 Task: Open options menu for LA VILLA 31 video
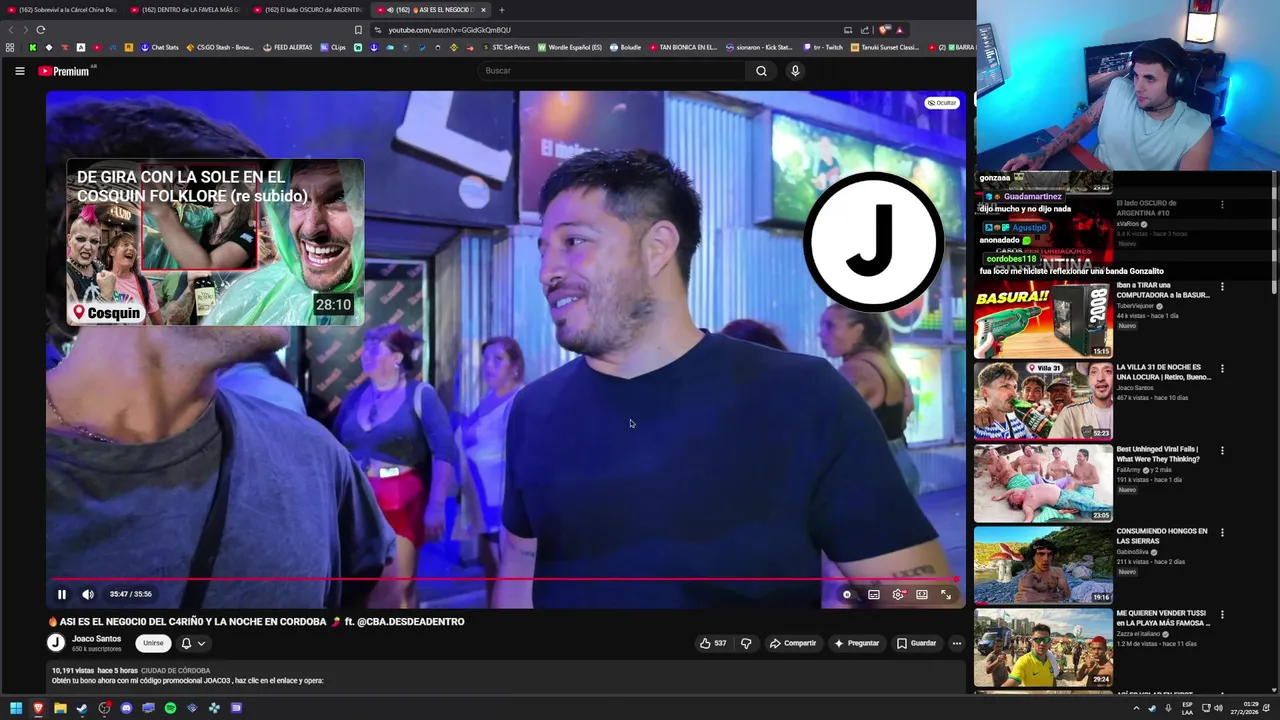[x=1222, y=368]
